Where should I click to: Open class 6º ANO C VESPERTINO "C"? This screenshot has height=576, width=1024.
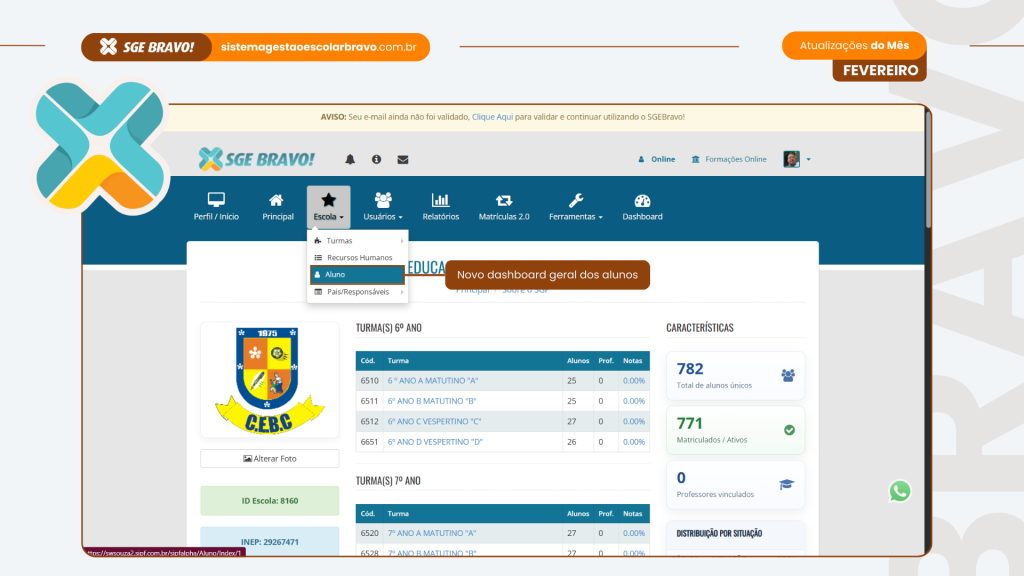[434, 421]
